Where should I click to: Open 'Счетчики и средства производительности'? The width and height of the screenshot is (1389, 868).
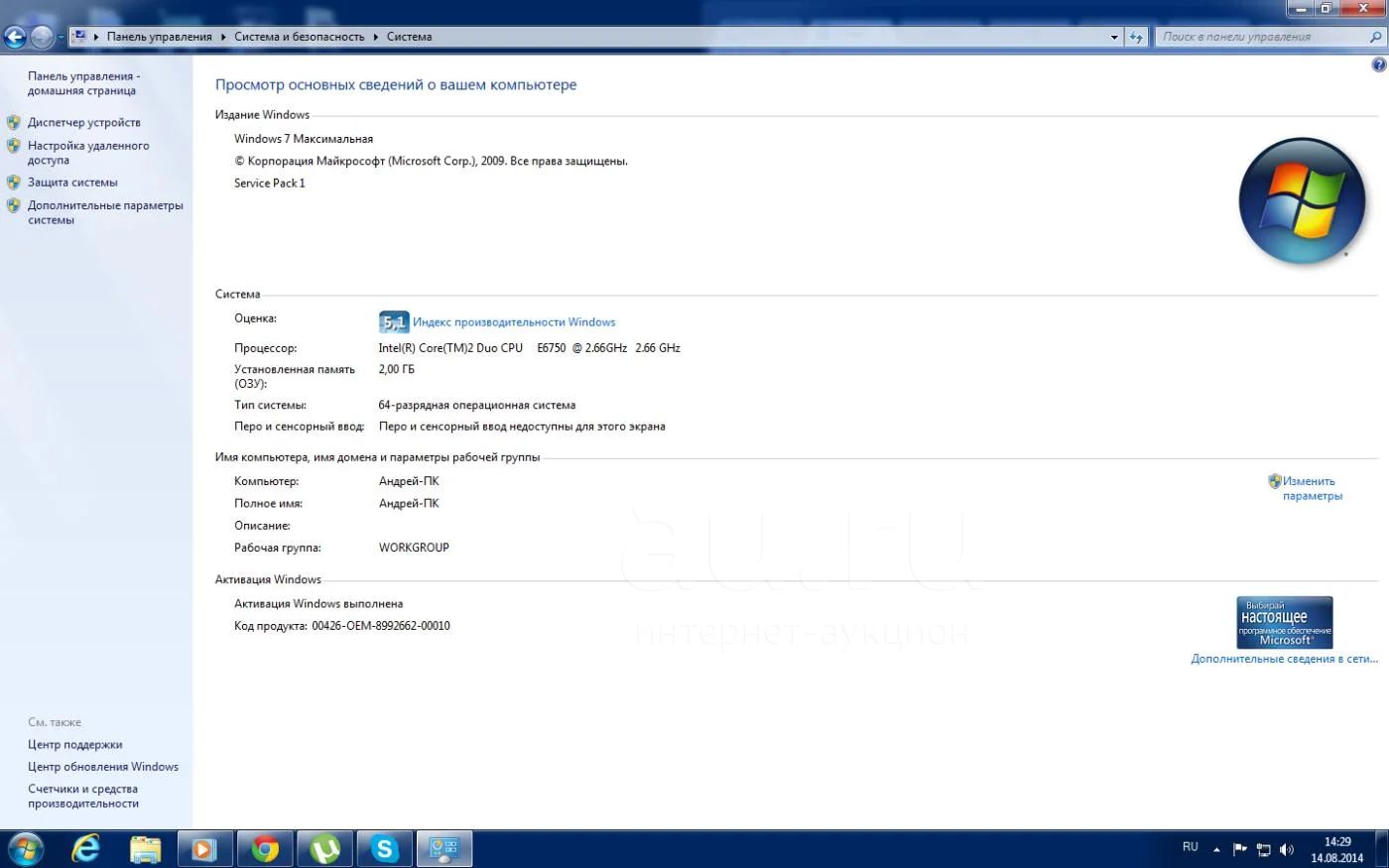coord(83,797)
